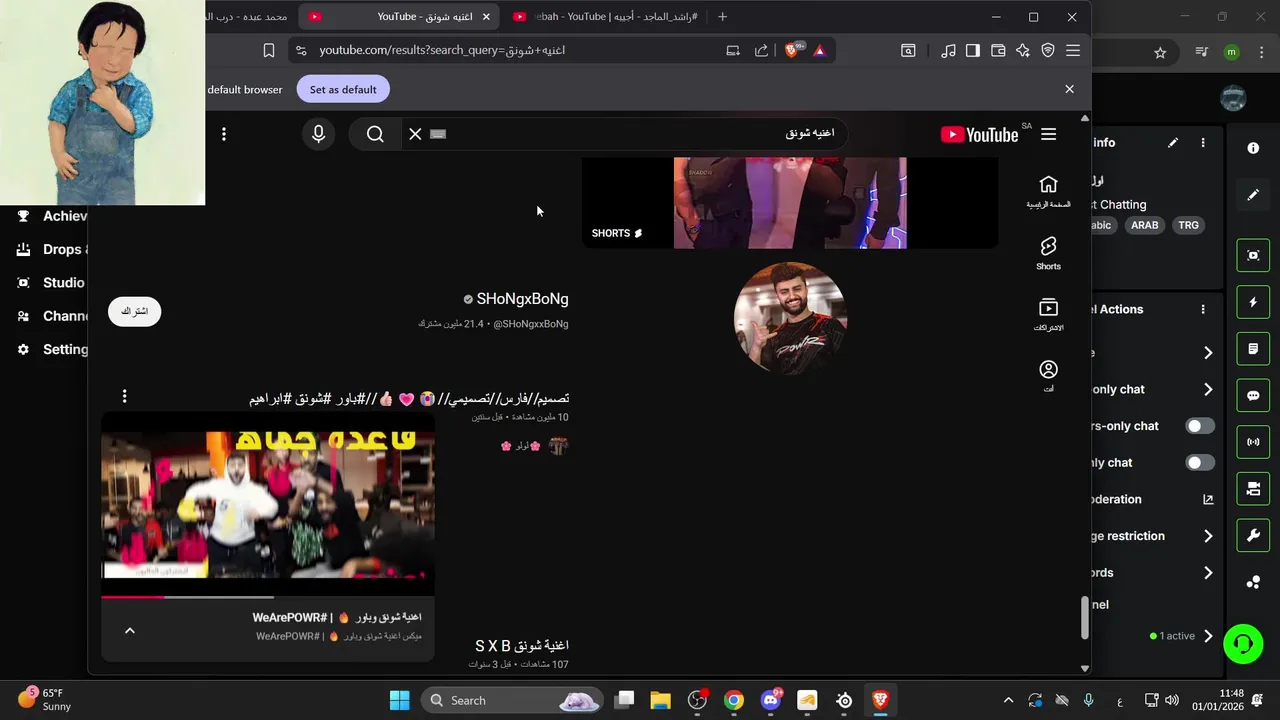The width and height of the screenshot is (1280, 720).
Task: Open Brave VPN shield icon
Action: 1048,50
